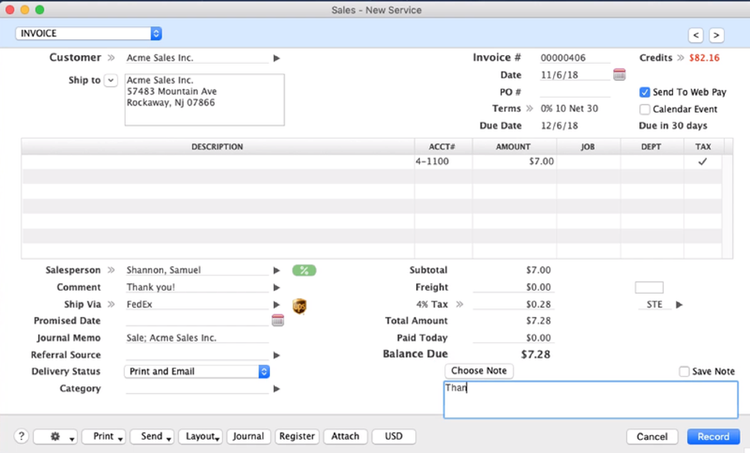Go to next invoice with right arrow
This screenshot has width=750, height=453.
(x=716, y=35)
